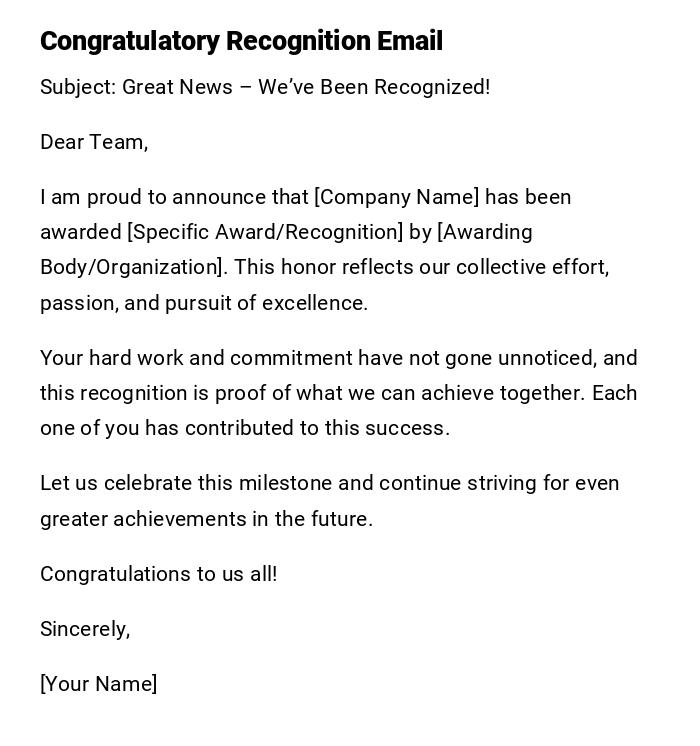Click the Congratulations to us all! line
Image resolution: width=700 pixels, height=746 pixels.
pos(159,574)
